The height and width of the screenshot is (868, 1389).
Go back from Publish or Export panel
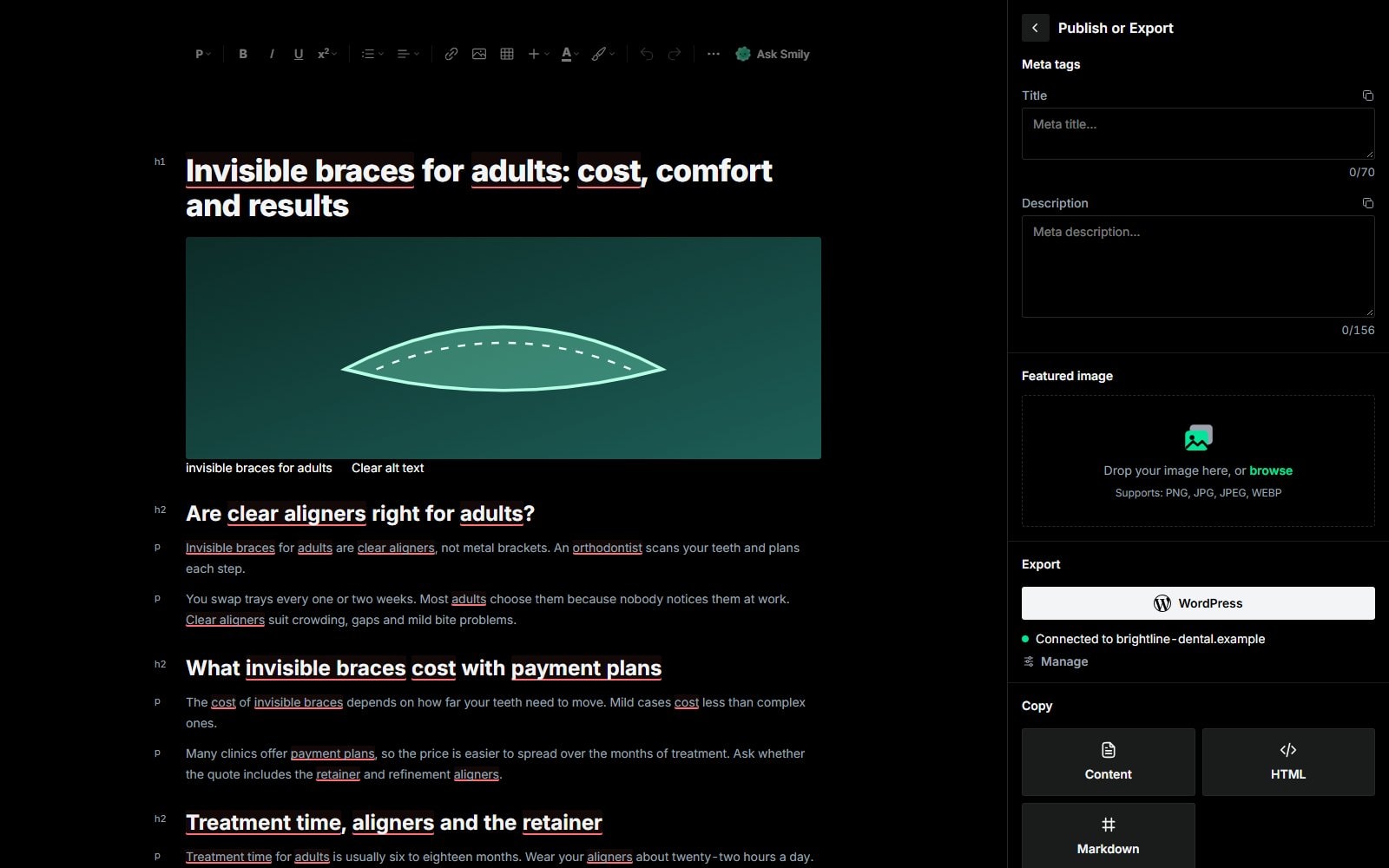1035,28
